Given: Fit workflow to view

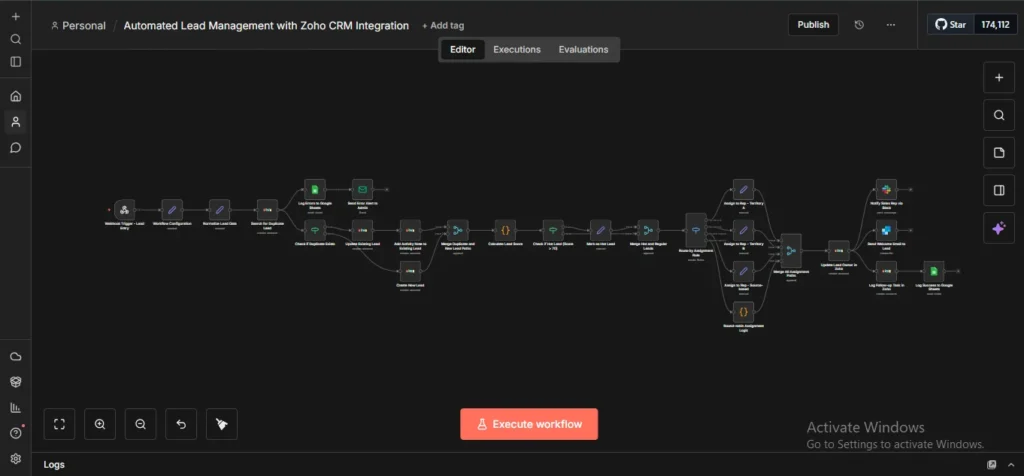Looking at the screenshot, I should click(x=59, y=424).
